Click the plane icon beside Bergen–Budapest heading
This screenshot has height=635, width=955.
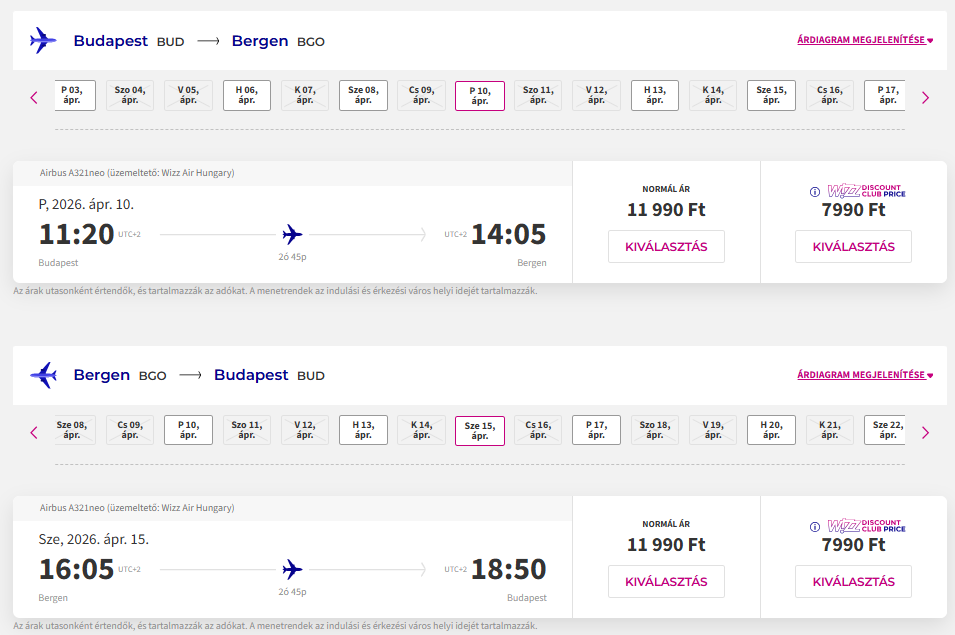[x=43, y=376]
